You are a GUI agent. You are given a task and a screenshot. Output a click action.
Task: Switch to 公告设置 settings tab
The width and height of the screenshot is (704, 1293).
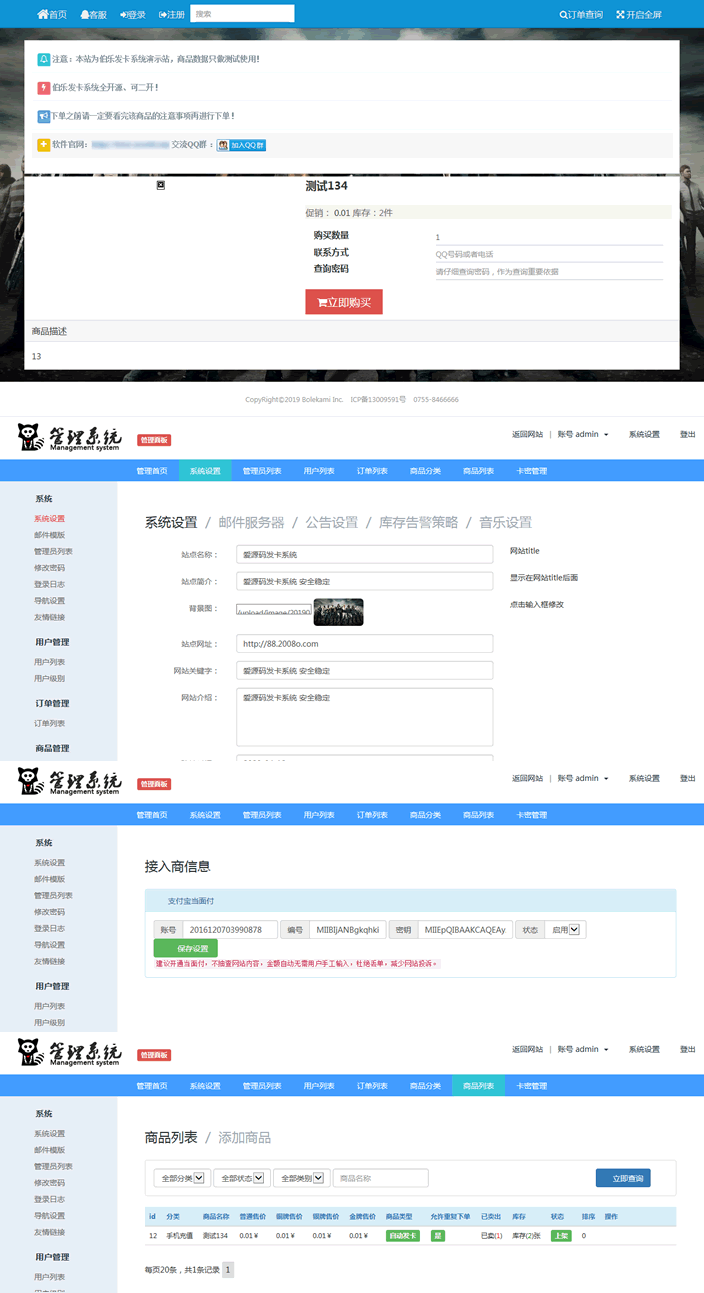[331, 522]
